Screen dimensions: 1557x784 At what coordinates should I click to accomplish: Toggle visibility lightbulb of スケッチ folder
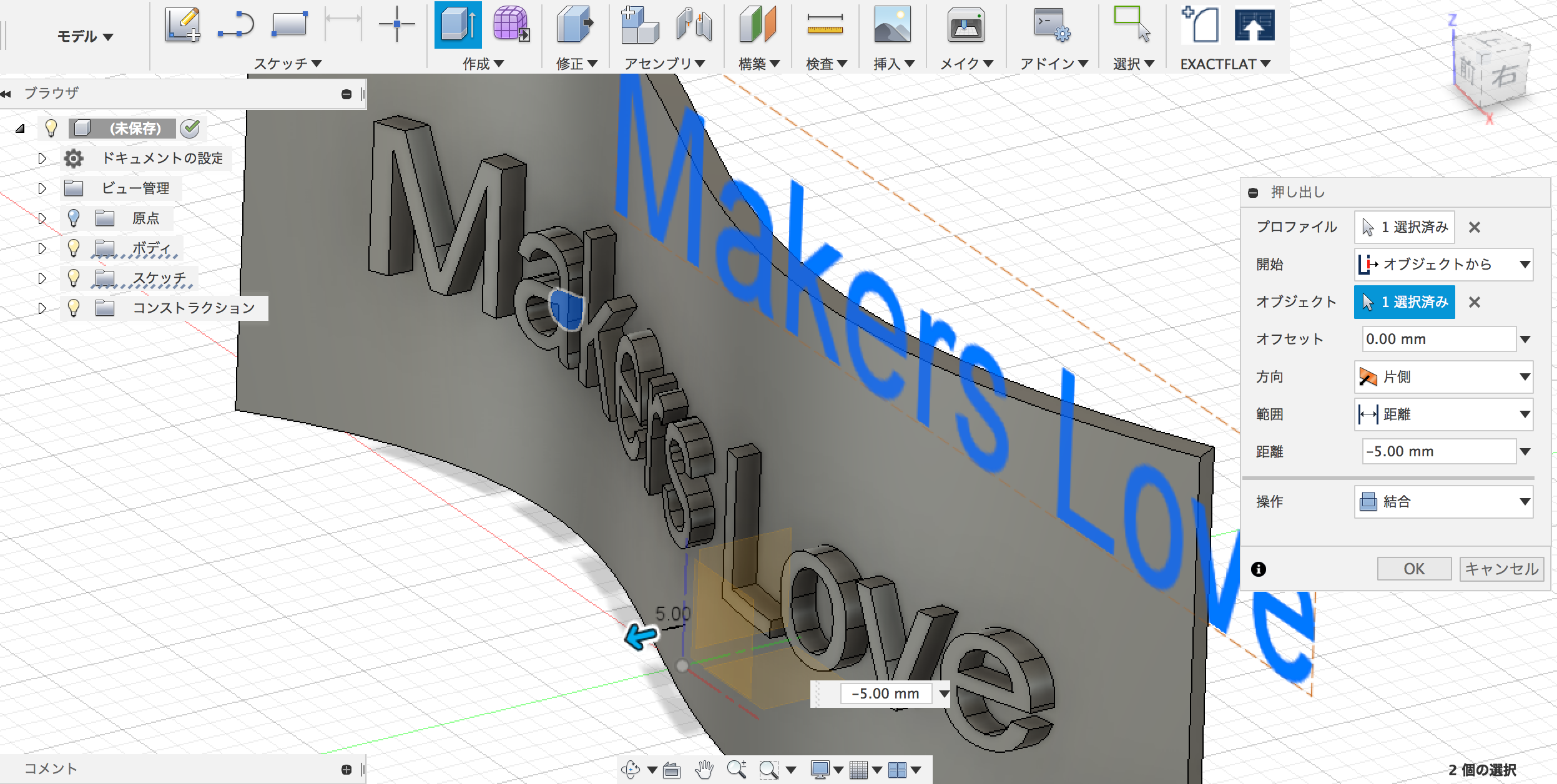tap(74, 278)
